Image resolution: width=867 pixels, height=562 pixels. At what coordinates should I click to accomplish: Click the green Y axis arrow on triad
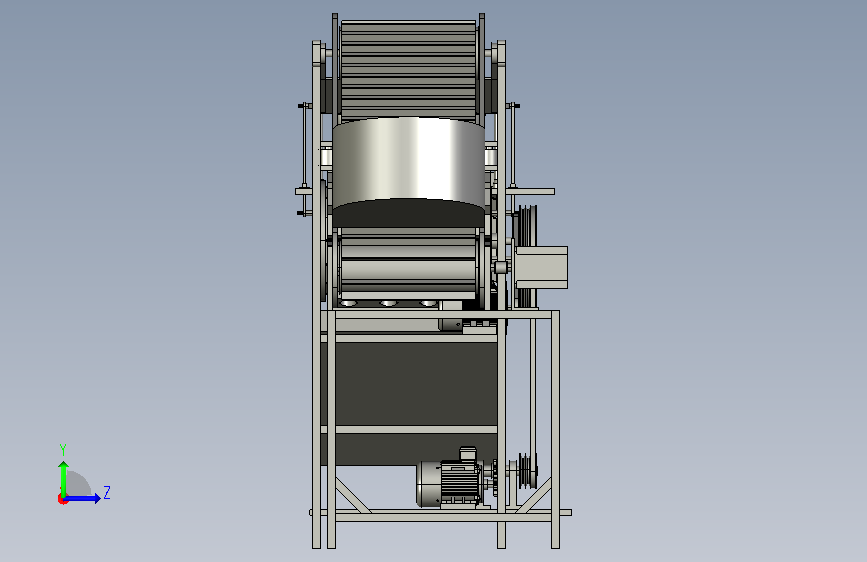point(64,478)
